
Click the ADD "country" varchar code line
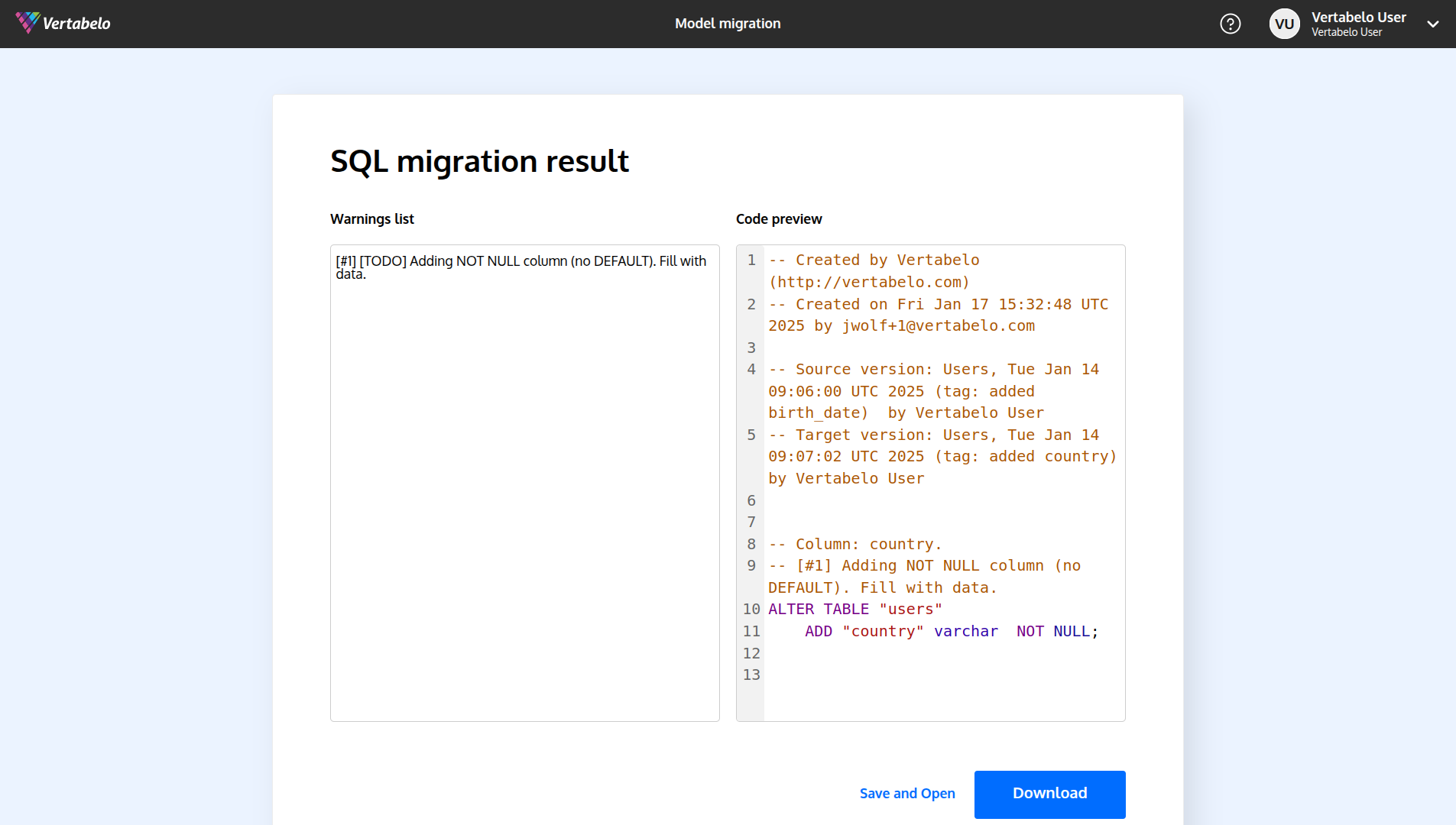tap(951, 632)
